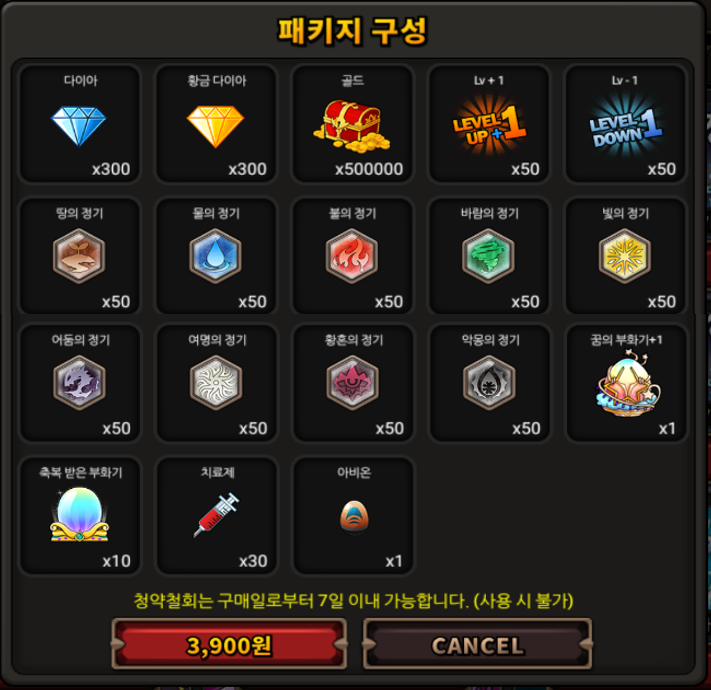The image size is (711, 690).
Task: Click the blue 다이아 diamond icon
Action: point(78,126)
